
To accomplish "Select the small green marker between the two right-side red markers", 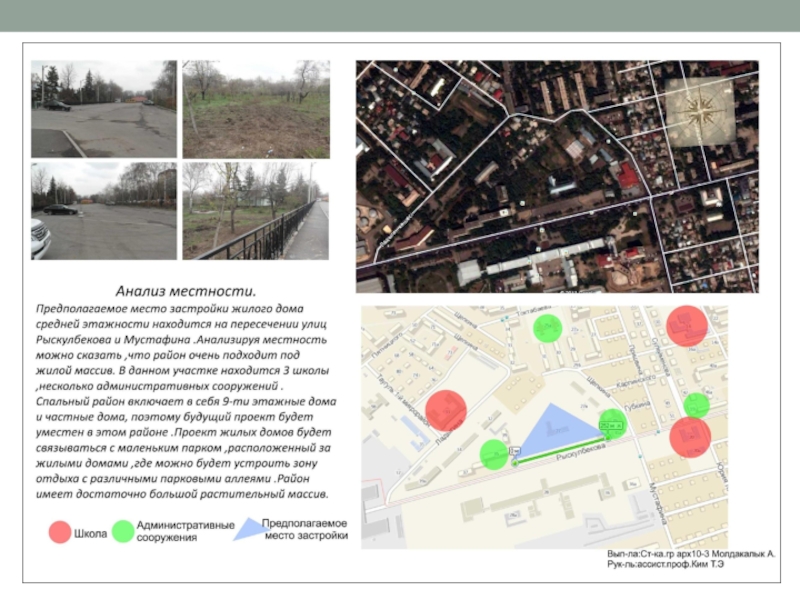I will pyautogui.click(x=696, y=405).
